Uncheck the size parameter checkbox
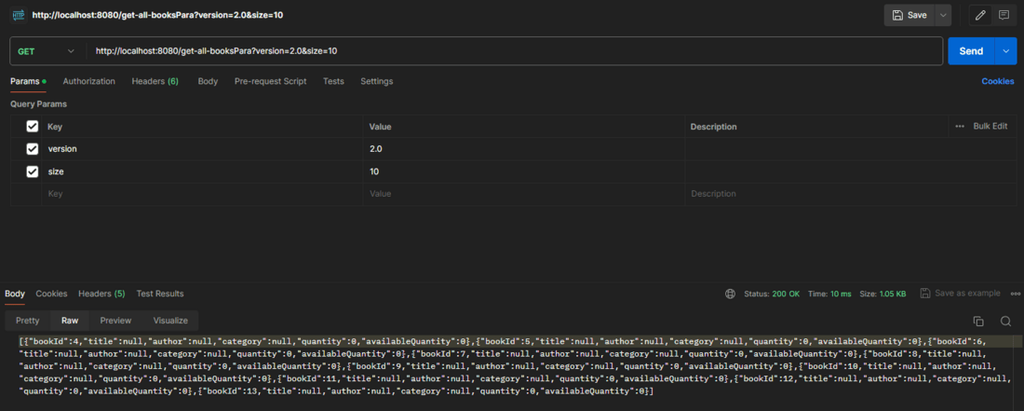Image resolution: width=1024 pixels, height=411 pixels. [32, 171]
